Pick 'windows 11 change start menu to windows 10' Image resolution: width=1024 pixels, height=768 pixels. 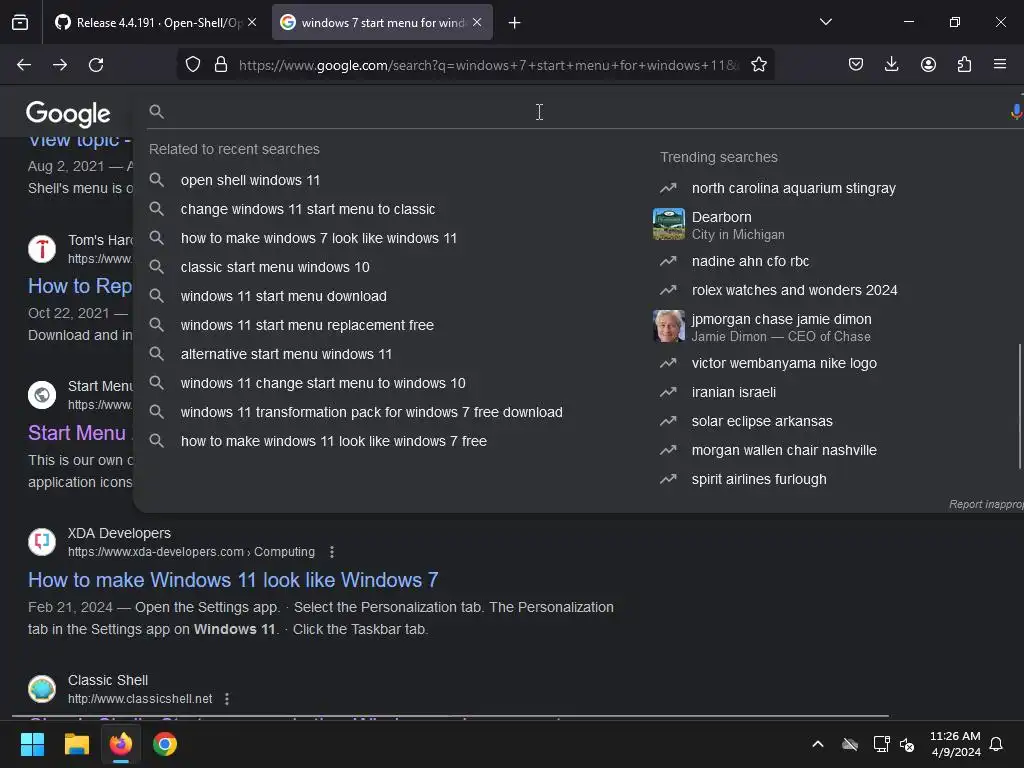[323, 383]
